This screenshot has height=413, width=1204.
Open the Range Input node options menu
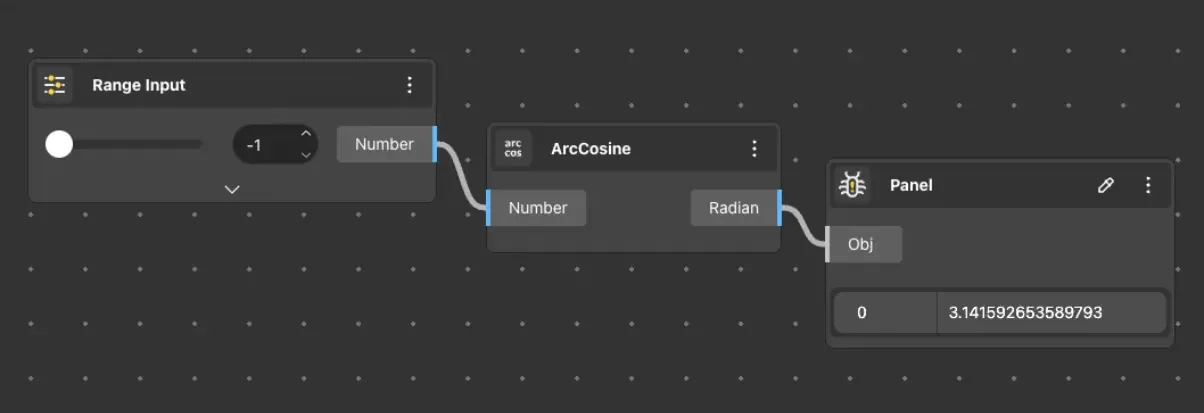(409, 85)
